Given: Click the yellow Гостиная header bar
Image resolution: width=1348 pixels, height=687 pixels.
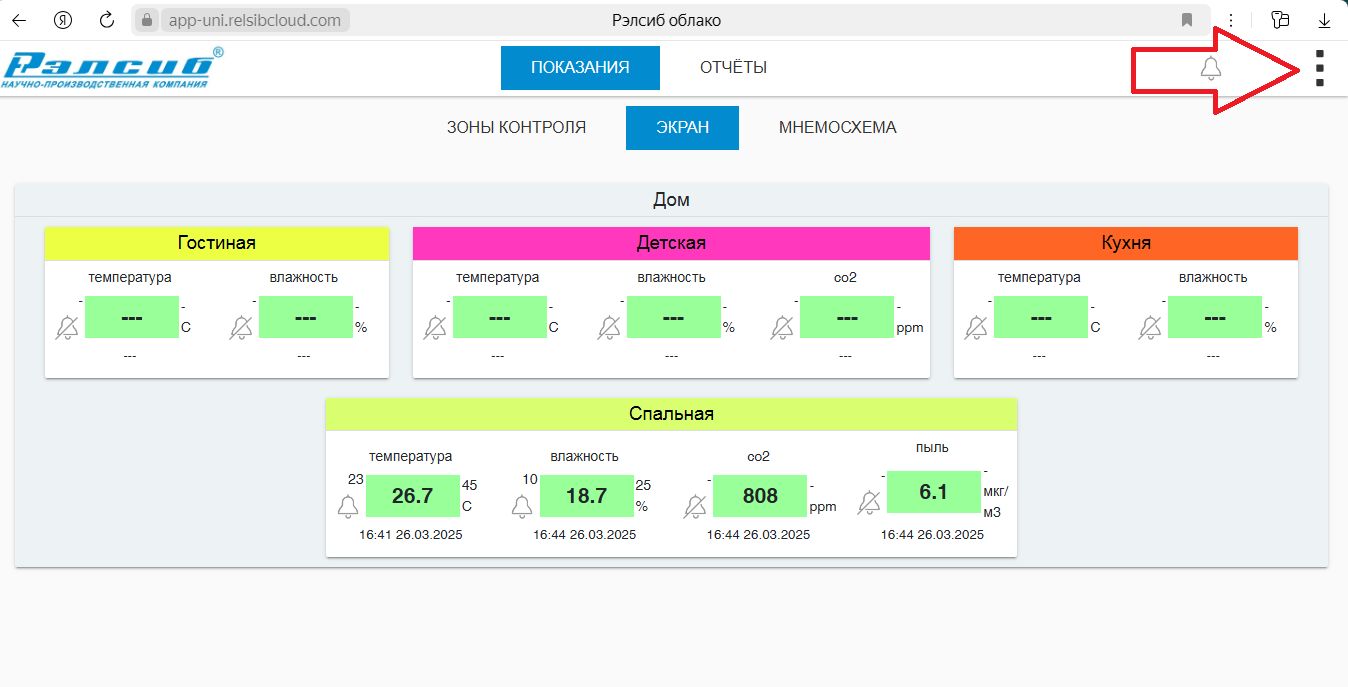Looking at the screenshot, I should (x=216, y=243).
